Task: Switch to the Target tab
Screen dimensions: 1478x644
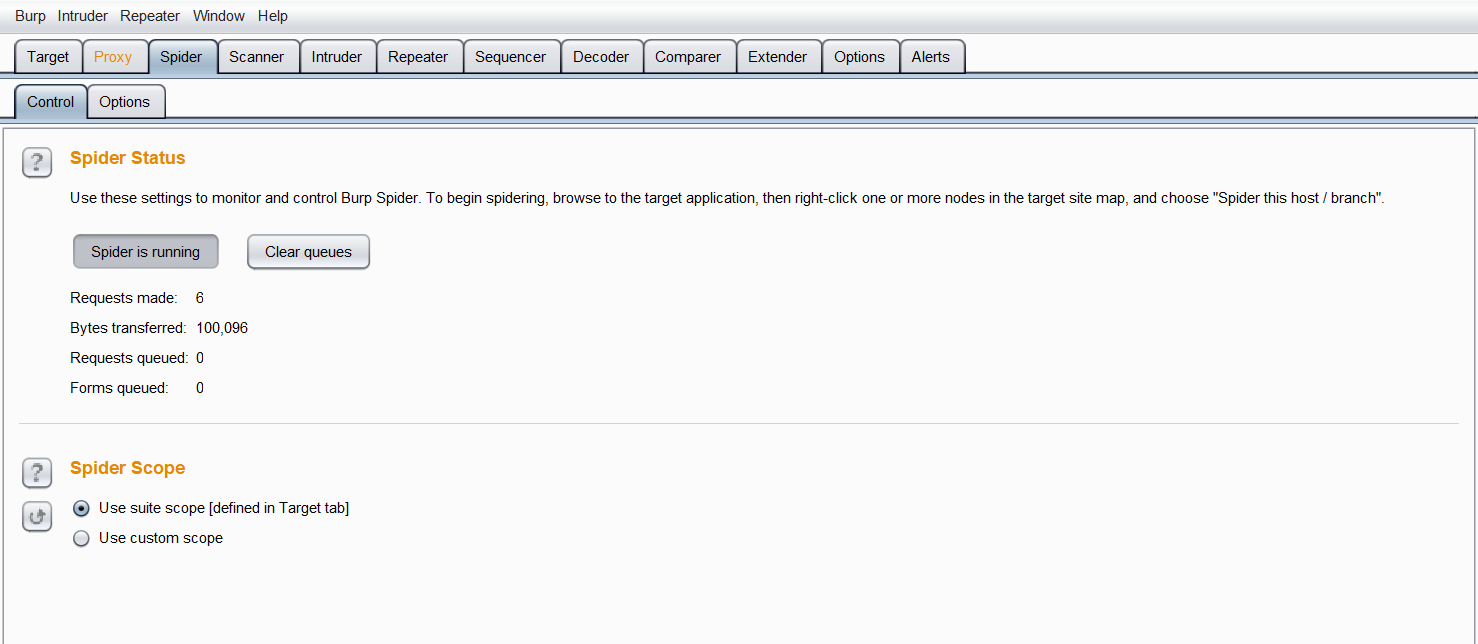Action: 48,57
